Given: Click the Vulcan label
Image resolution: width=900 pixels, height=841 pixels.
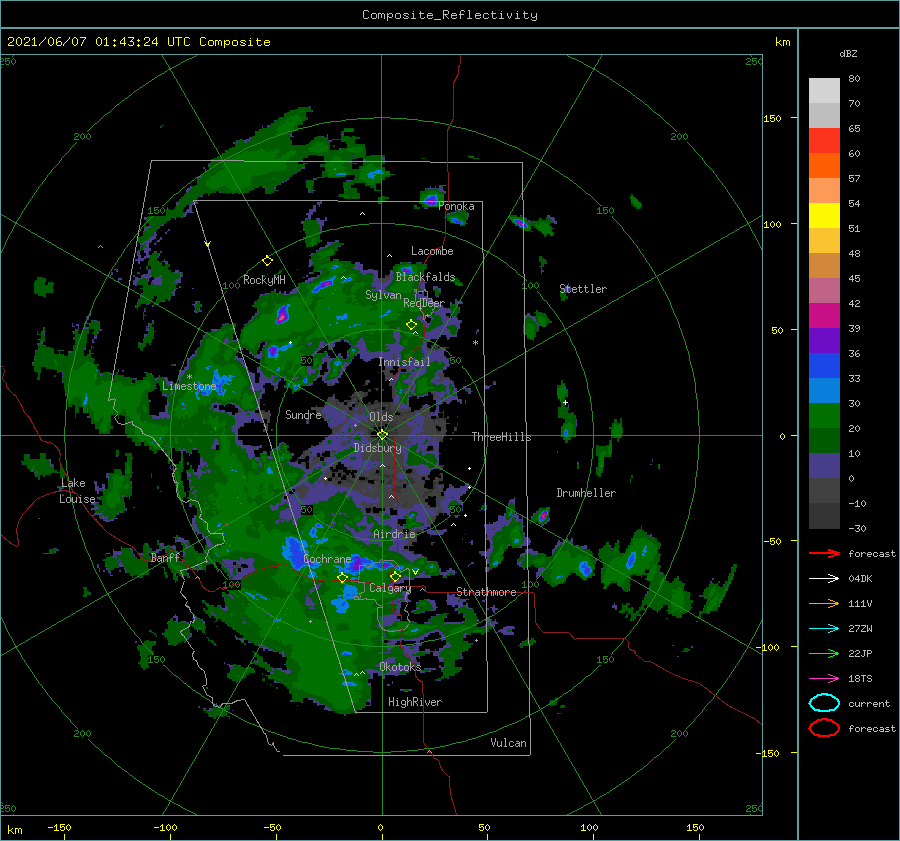Looking at the screenshot, I should pyautogui.click(x=508, y=743).
